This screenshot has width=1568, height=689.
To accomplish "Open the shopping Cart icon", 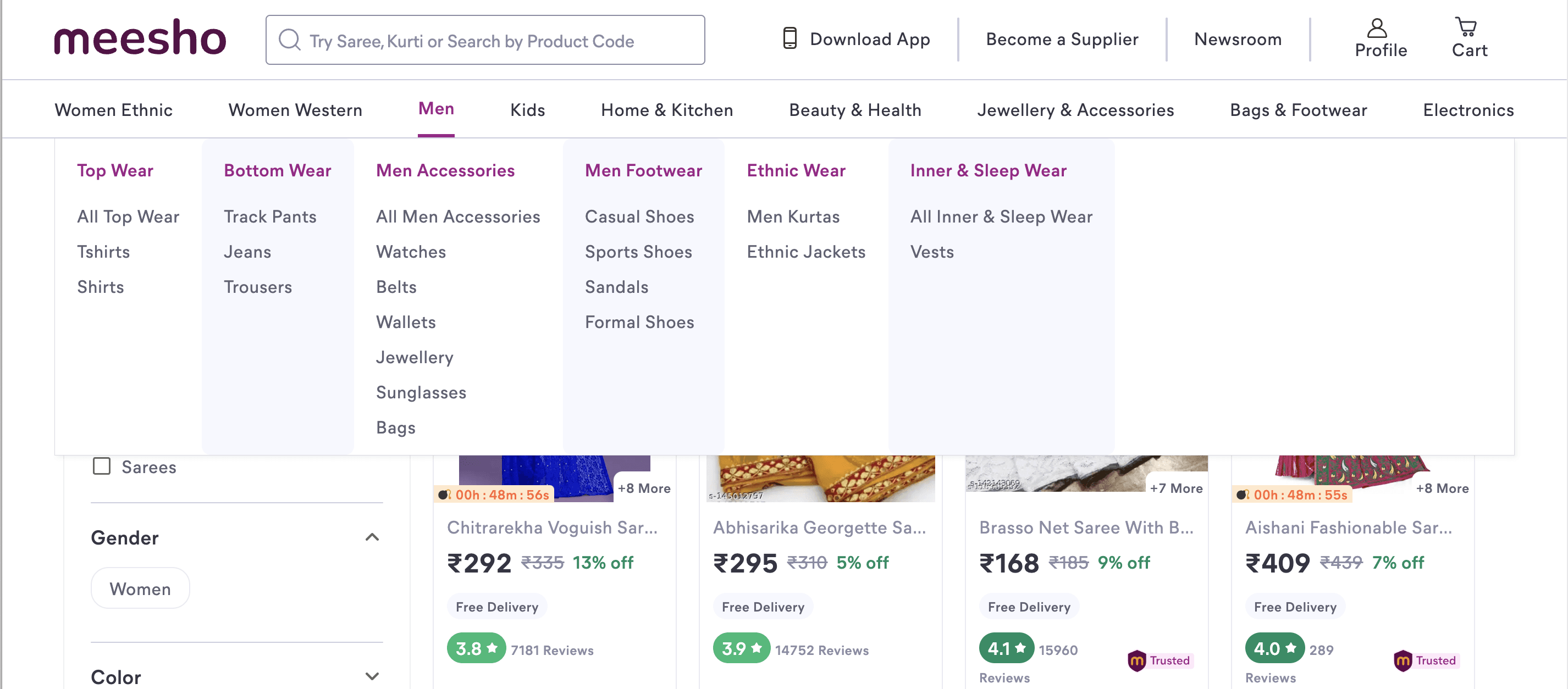I will pos(1466,27).
